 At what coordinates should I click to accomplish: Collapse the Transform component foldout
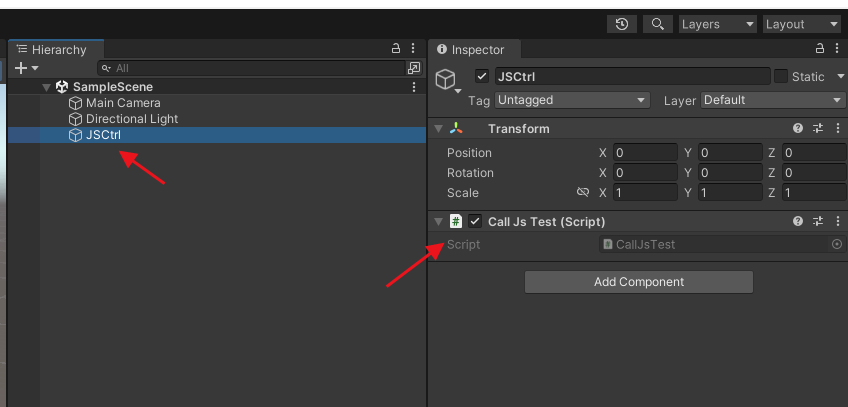(439, 129)
